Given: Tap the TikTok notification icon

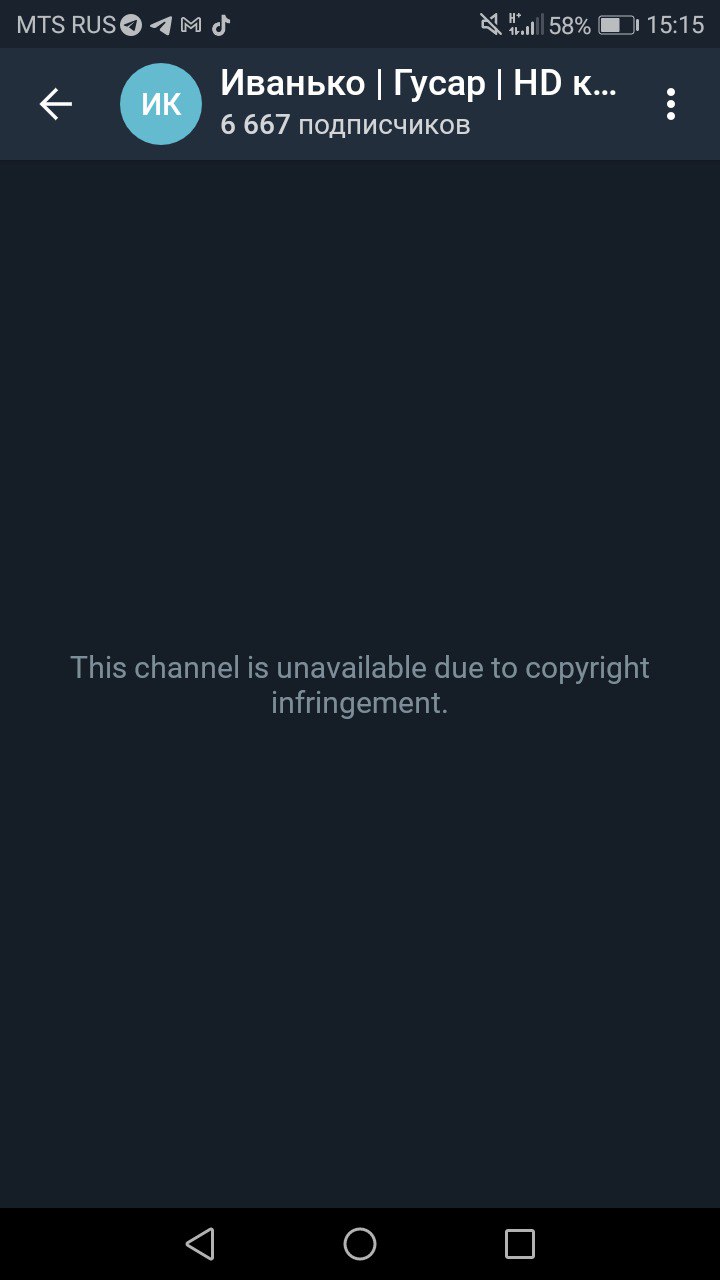Looking at the screenshot, I should pos(221,26).
